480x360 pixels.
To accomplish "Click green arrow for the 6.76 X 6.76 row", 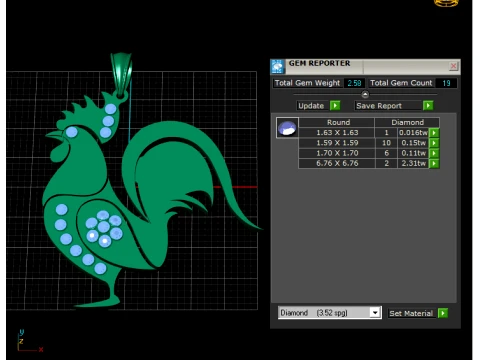I will click(x=434, y=164).
